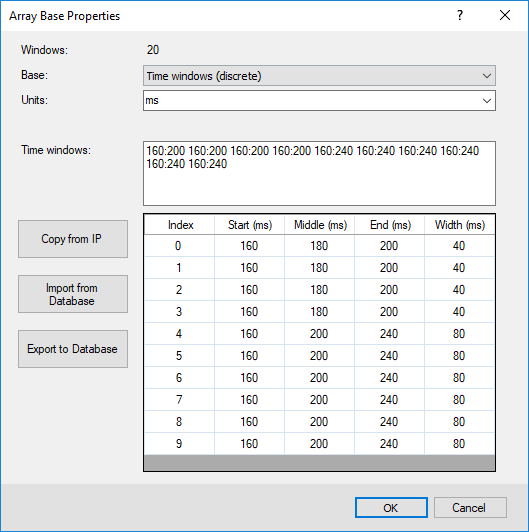Dismiss with the Cancel button

point(470,508)
